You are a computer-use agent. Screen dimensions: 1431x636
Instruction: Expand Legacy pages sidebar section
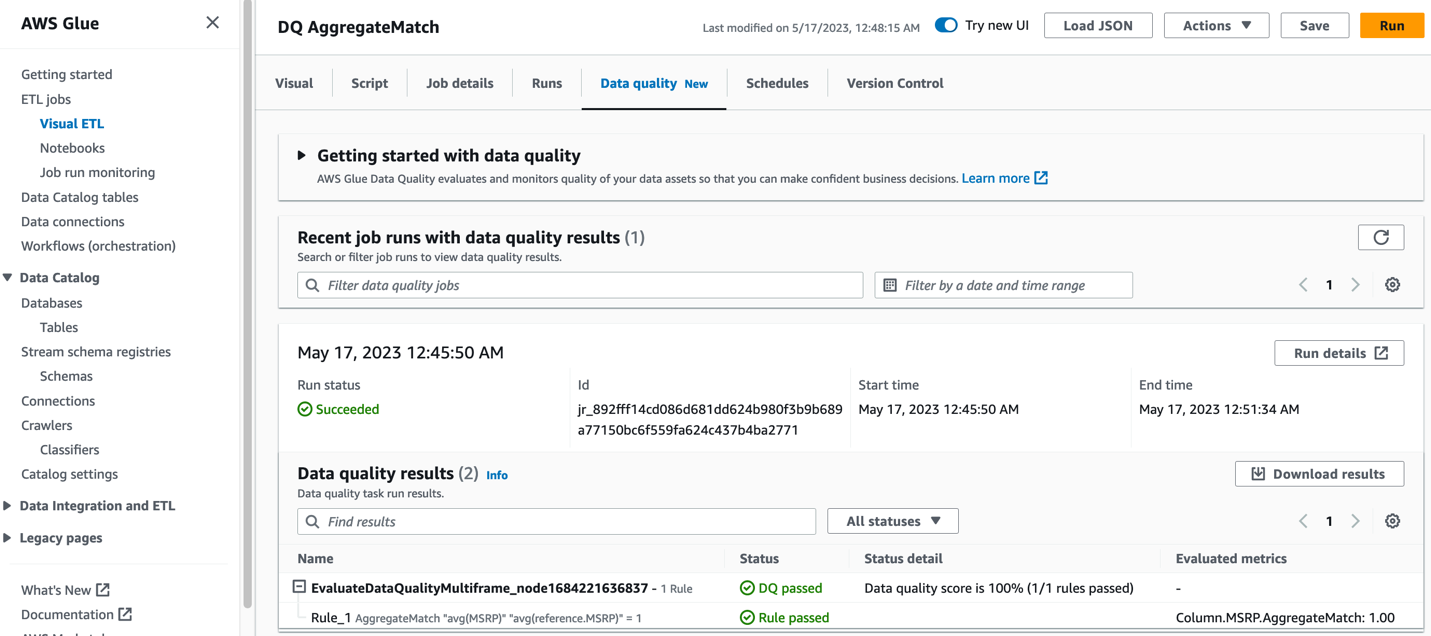[8, 537]
